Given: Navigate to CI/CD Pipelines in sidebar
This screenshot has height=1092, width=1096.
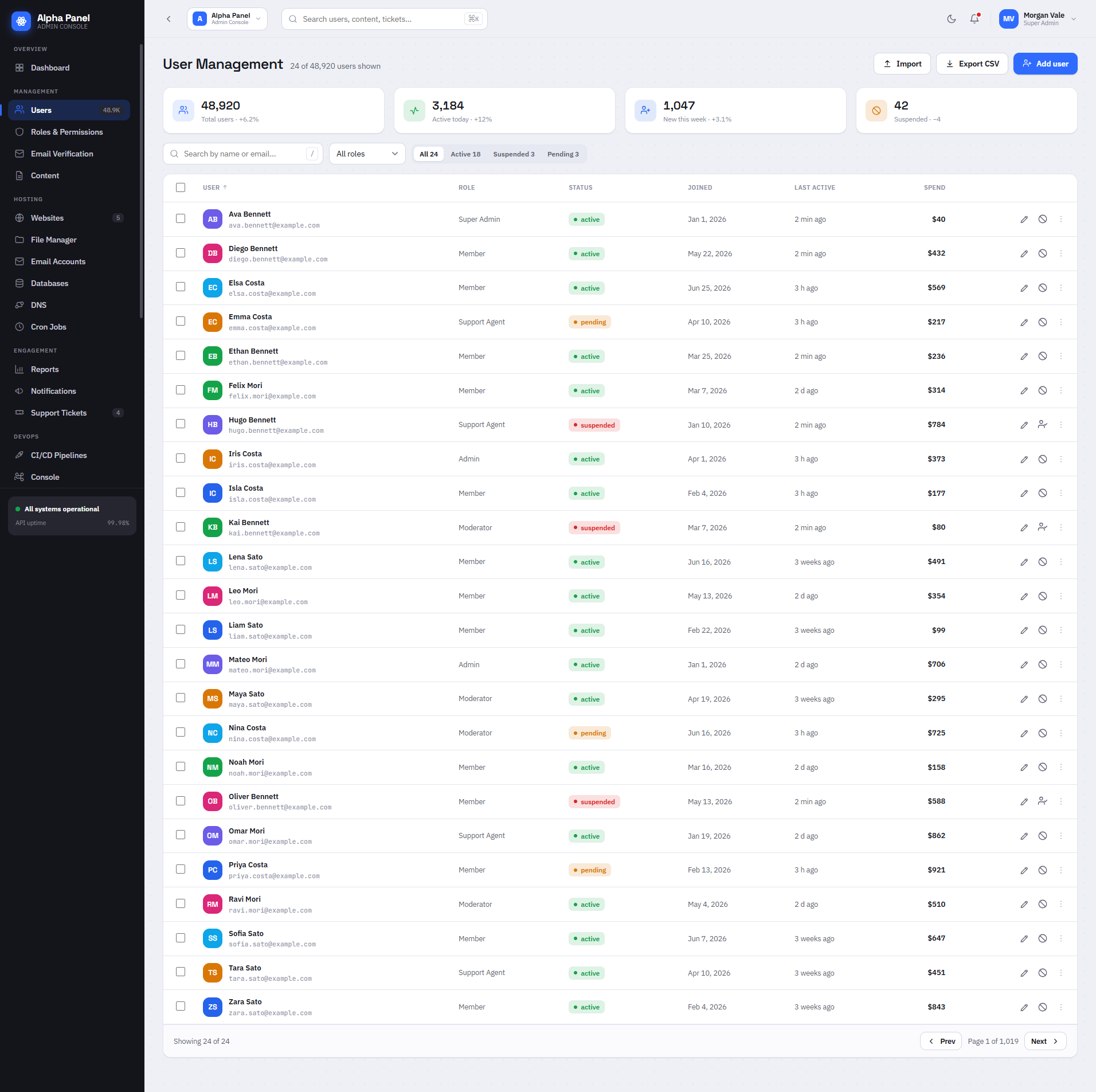Looking at the screenshot, I should click(69, 455).
